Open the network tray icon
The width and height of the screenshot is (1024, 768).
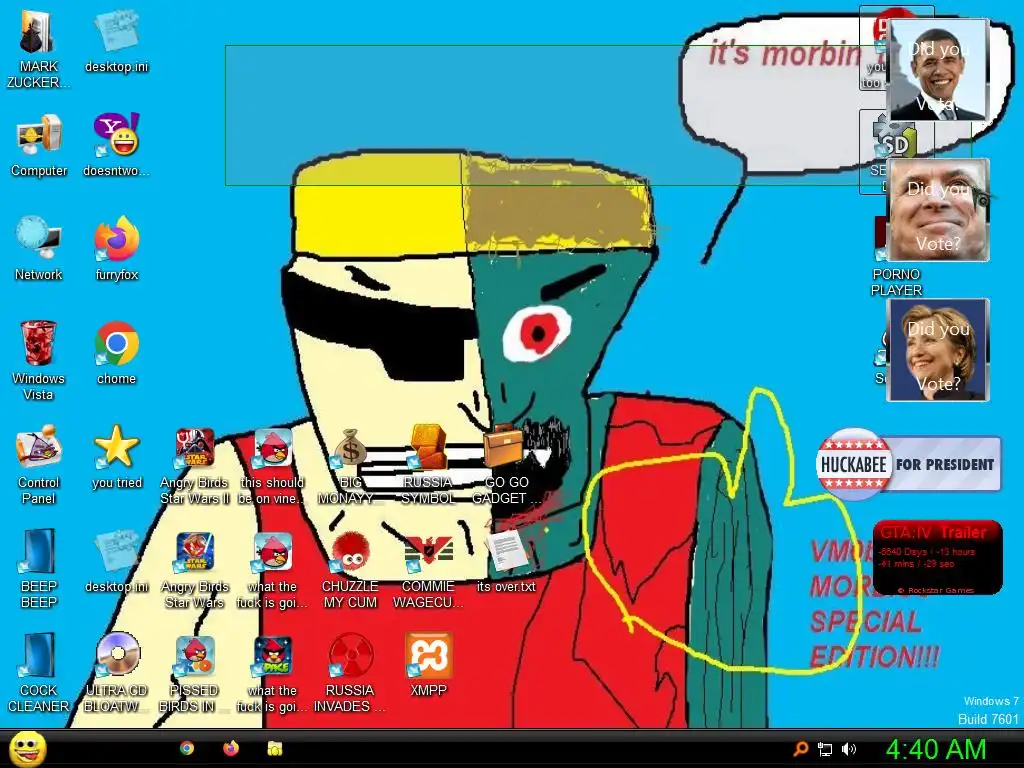pyautogui.click(x=825, y=750)
